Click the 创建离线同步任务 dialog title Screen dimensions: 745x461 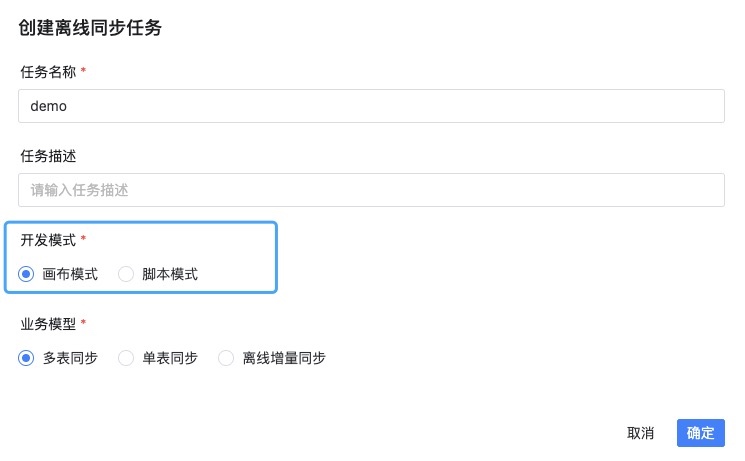pos(90,28)
